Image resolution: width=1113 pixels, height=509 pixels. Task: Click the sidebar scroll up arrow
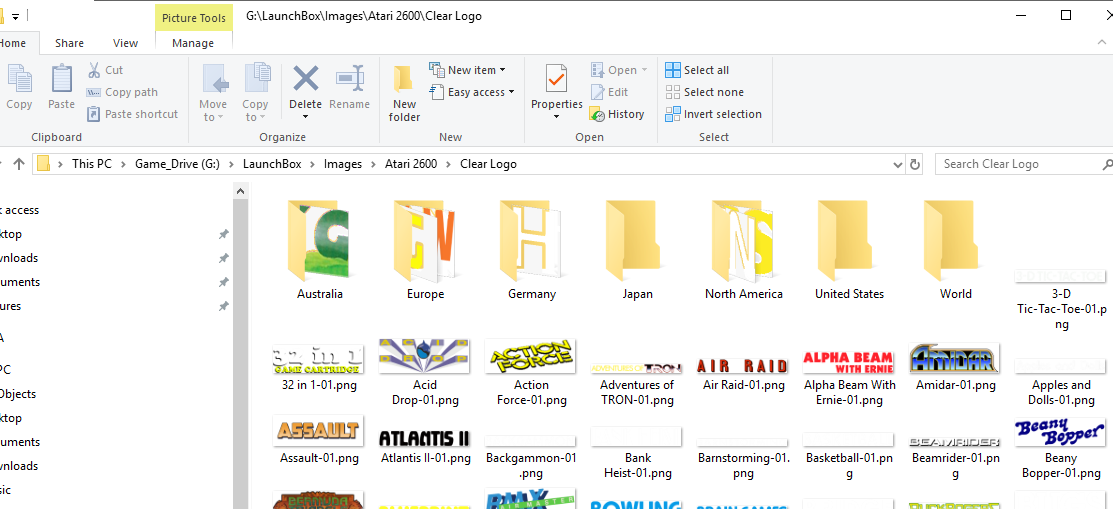[241, 191]
